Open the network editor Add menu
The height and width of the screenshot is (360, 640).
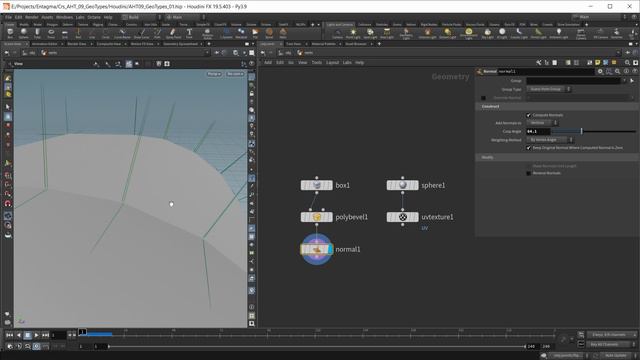pyautogui.click(x=268, y=63)
